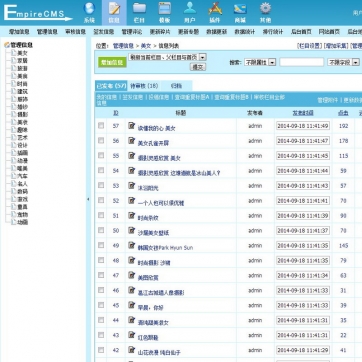362x362 pixels.
Task: Click the edit icon on row ID 46
Action: 132,290
